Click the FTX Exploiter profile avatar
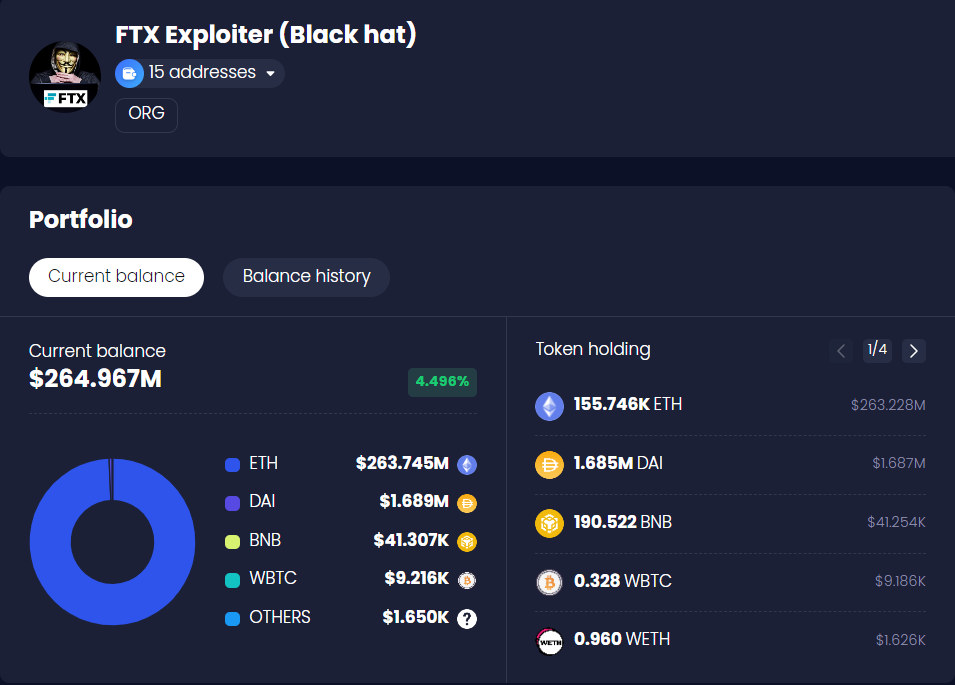 [x=65, y=77]
